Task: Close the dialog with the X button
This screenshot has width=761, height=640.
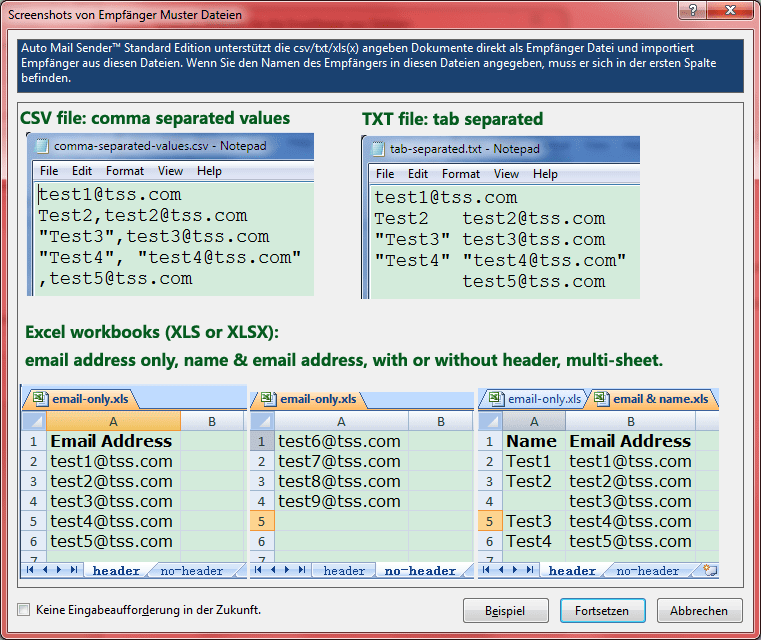Action: pyautogui.click(x=730, y=10)
